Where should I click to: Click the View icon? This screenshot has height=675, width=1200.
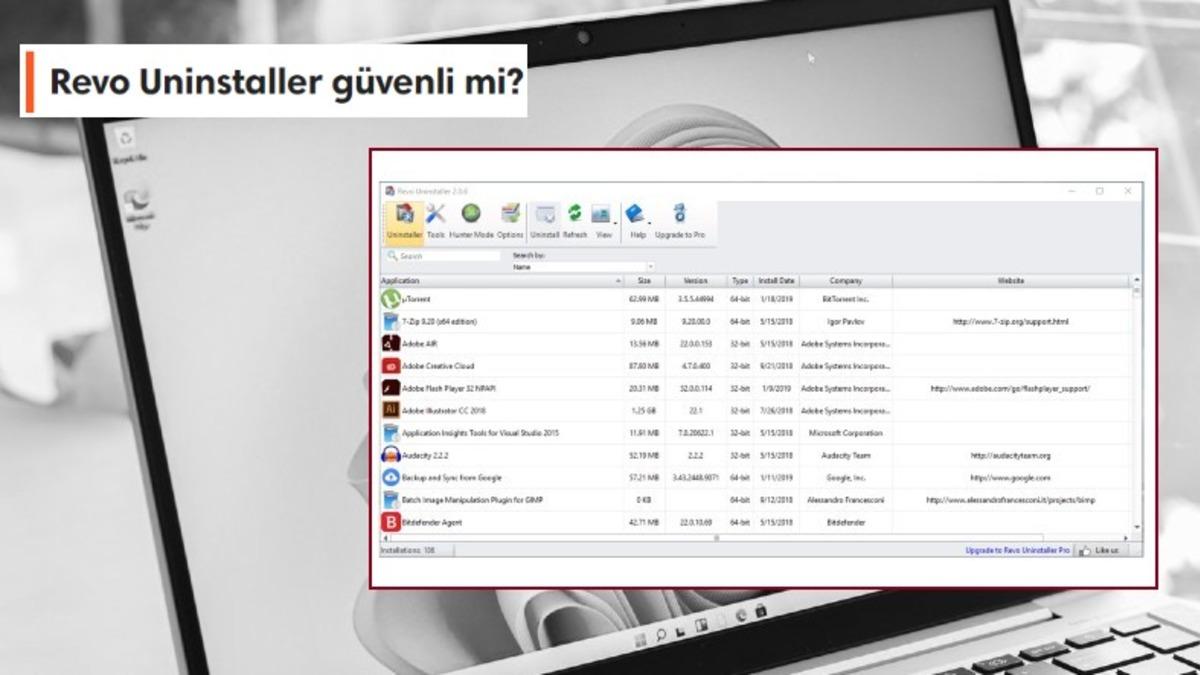tap(600, 212)
